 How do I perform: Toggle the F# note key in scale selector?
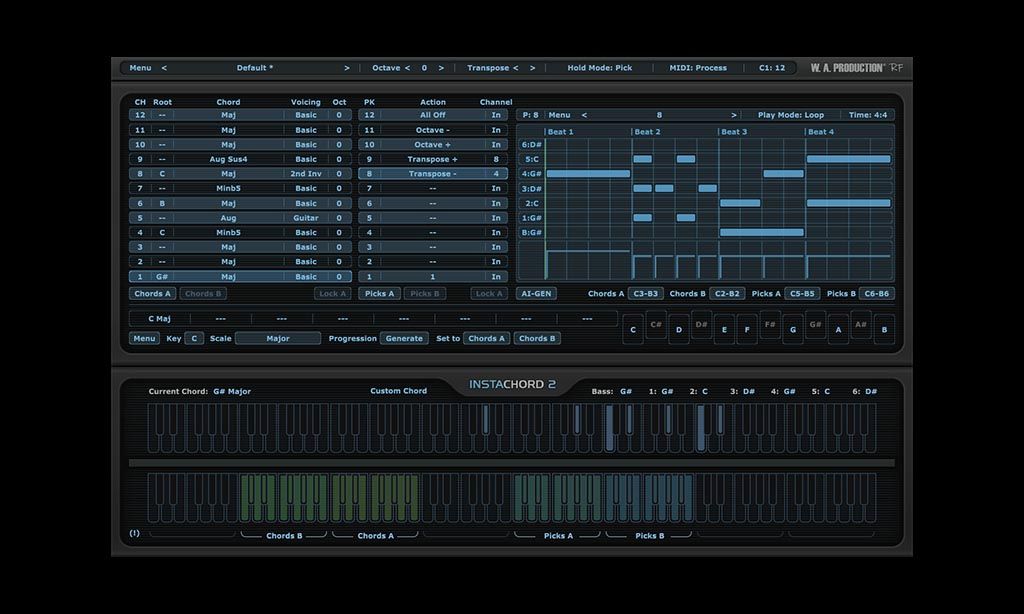pos(770,325)
